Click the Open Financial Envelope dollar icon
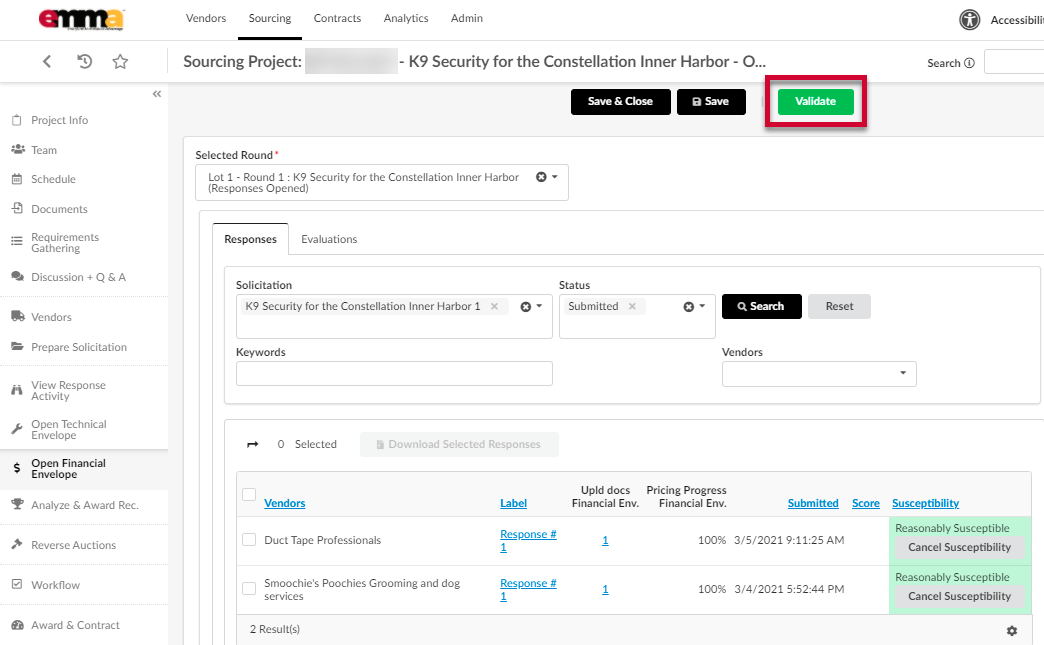This screenshot has height=645, width=1044. (x=17, y=468)
